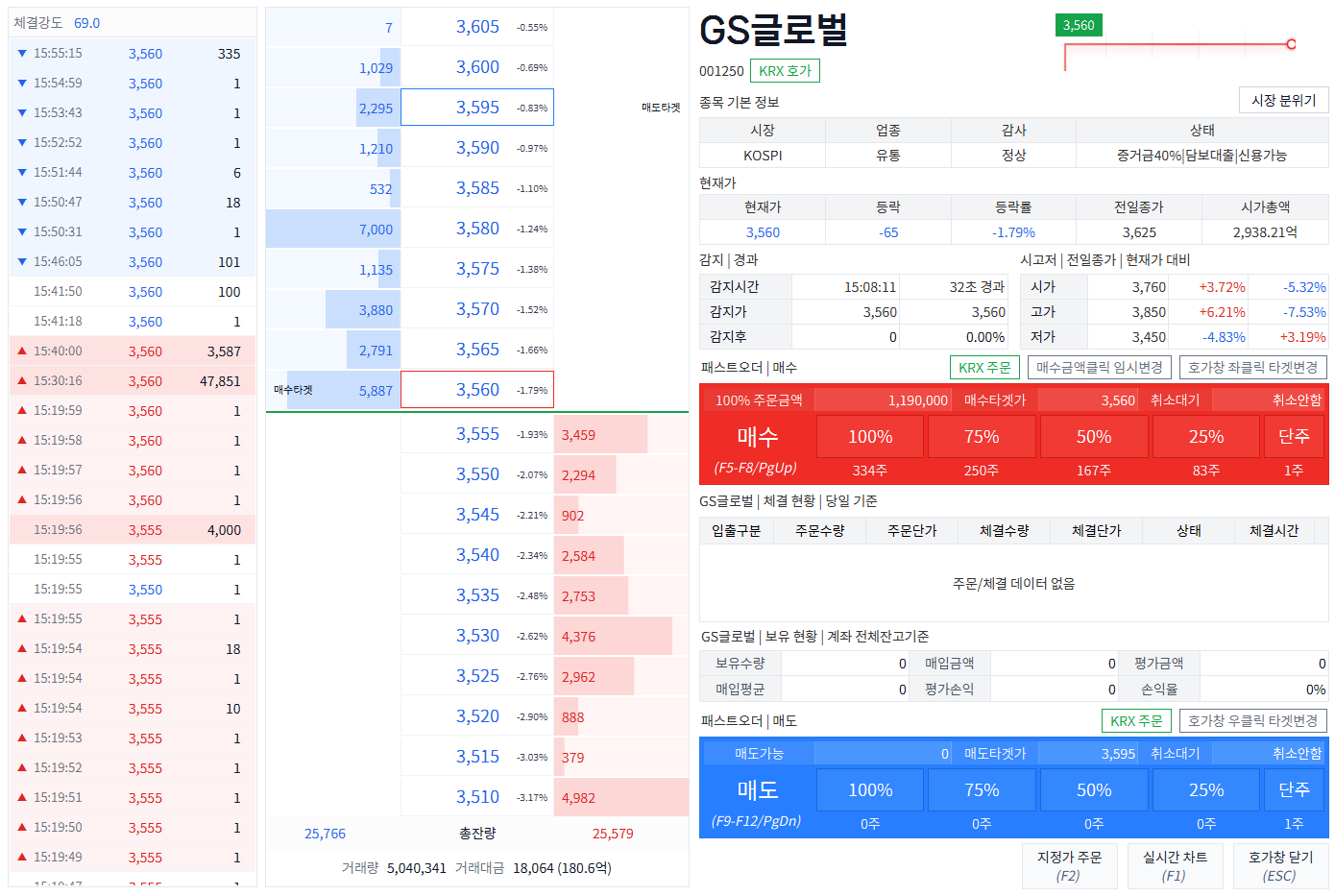Click 단주 in the red buy panel
The width and height of the screenshot is (1335, 896).
pyautogui.click(x=1294, y=436)
